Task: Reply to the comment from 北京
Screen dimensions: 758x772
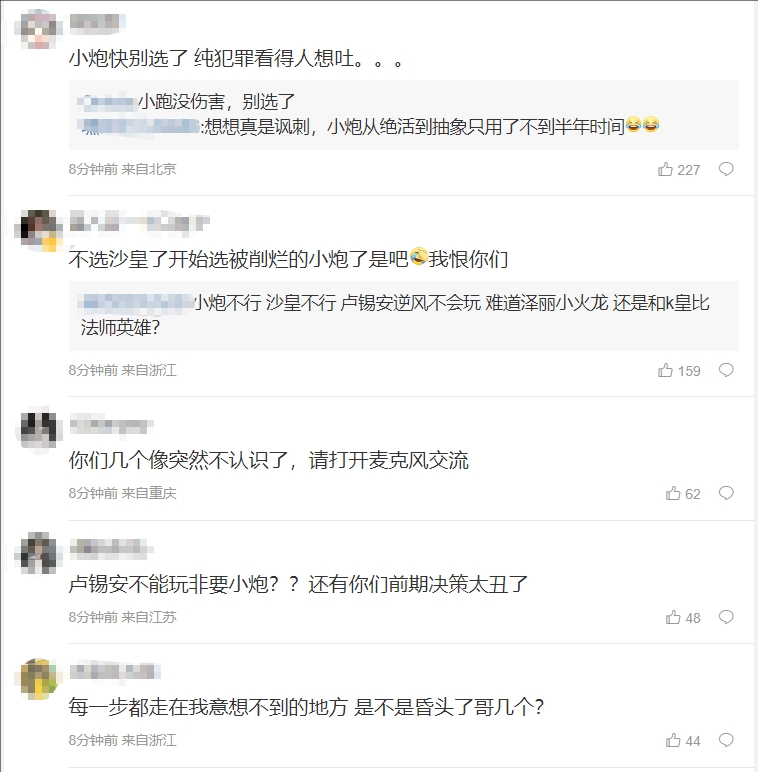Action: (x=726, y=169)
